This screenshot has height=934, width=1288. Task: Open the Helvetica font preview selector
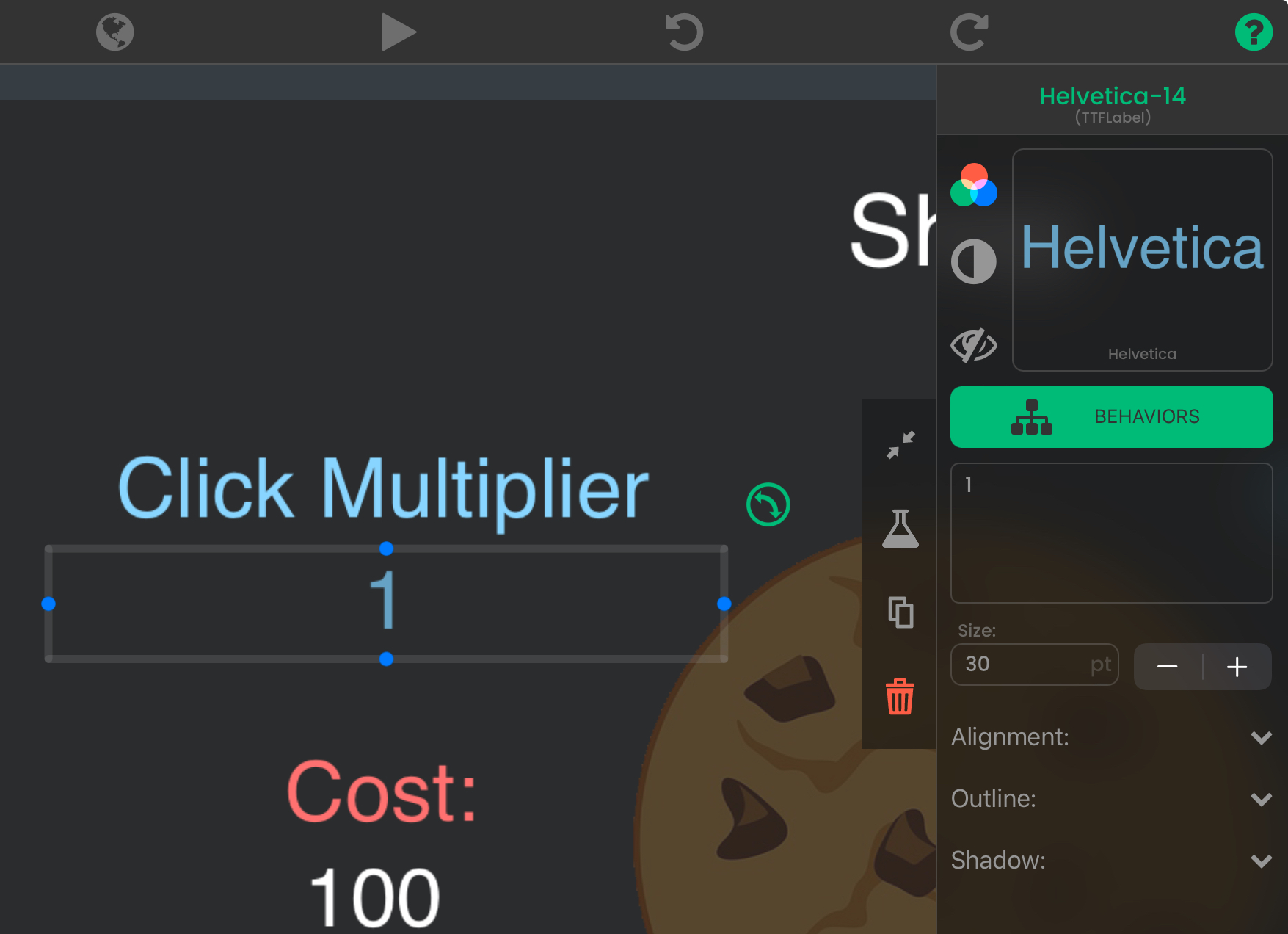point(1142,260)
